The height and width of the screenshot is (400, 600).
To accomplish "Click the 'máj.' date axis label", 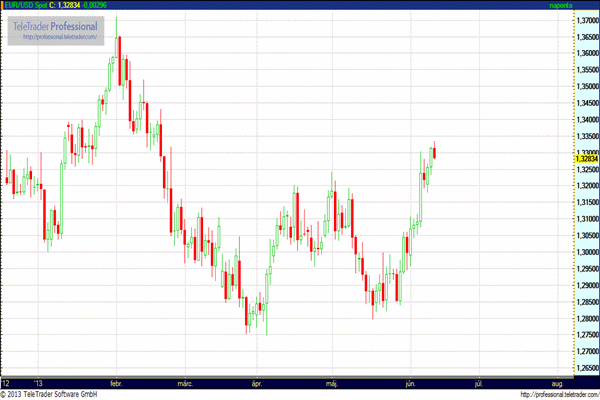I will 333,383.
